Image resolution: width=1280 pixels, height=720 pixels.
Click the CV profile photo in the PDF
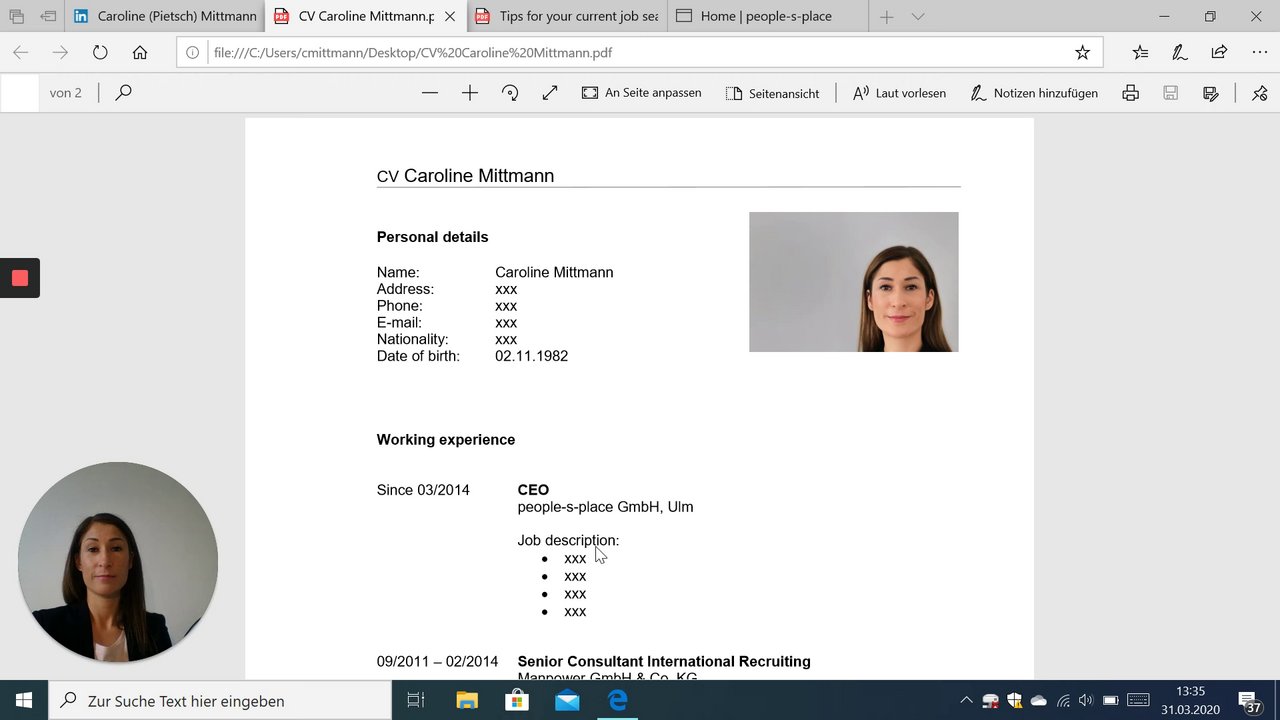[x=854, y=282]
